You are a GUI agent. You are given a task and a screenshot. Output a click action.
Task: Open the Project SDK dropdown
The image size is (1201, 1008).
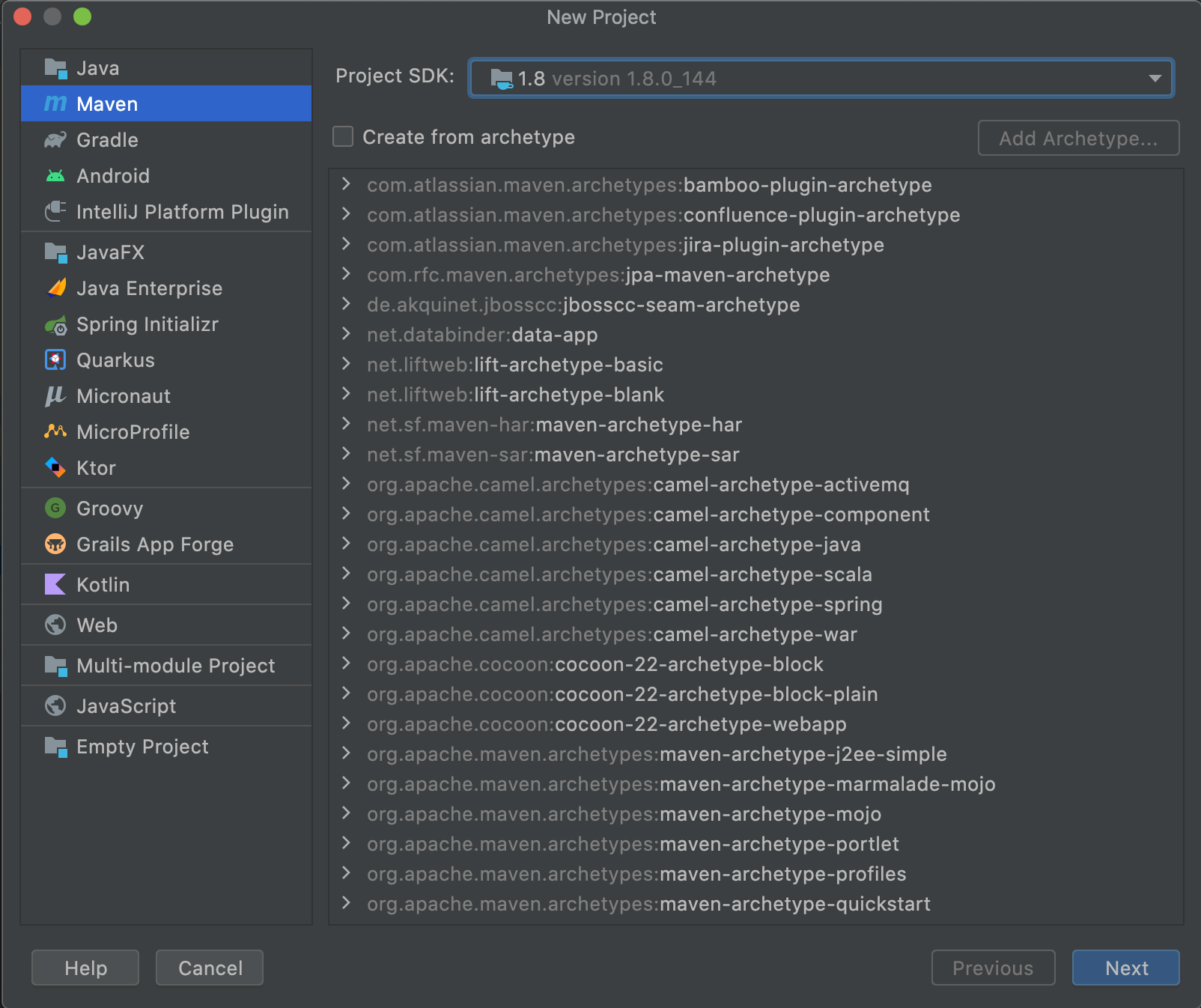tap(821, 78)
